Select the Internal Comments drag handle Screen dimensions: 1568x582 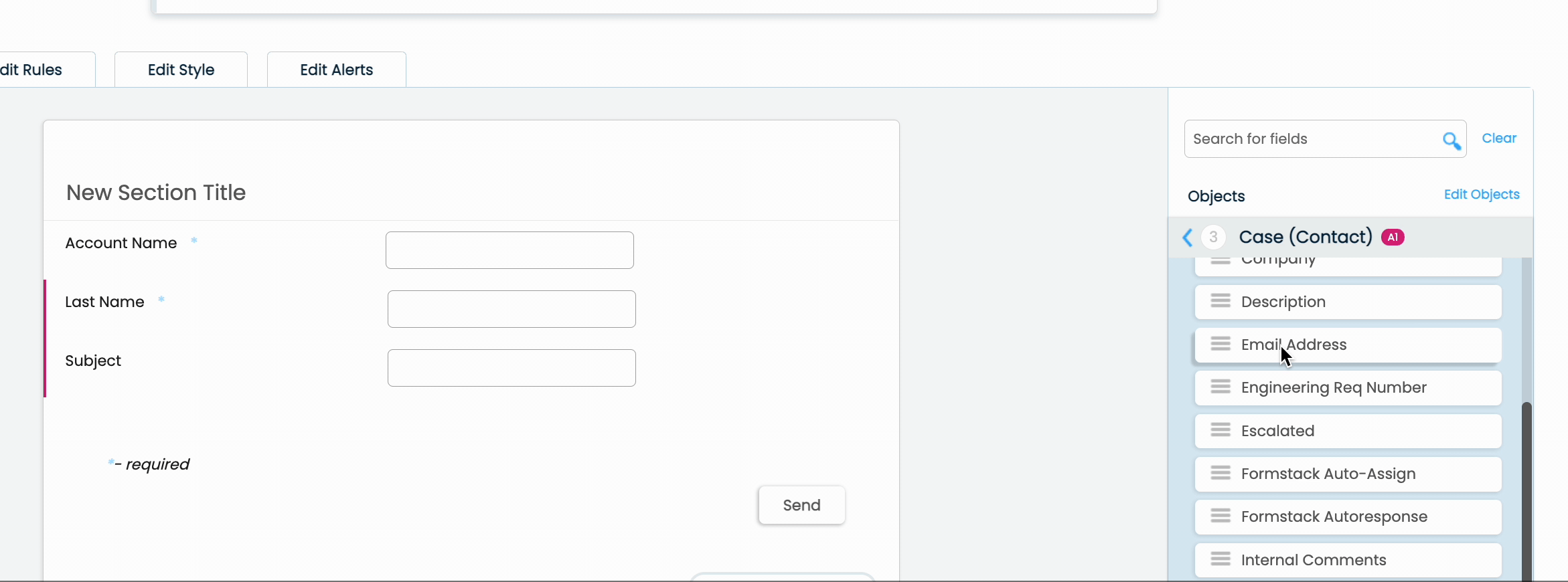coord(1221,560)
